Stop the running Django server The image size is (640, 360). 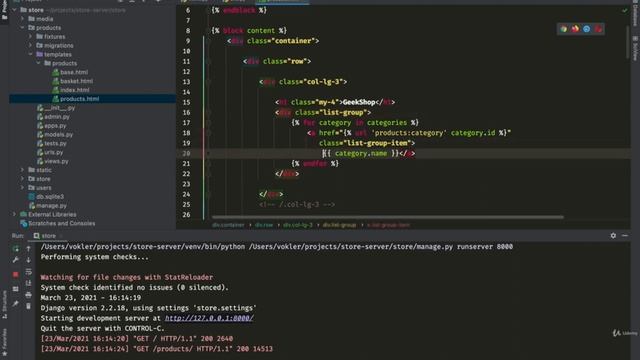tap(16, 274)
